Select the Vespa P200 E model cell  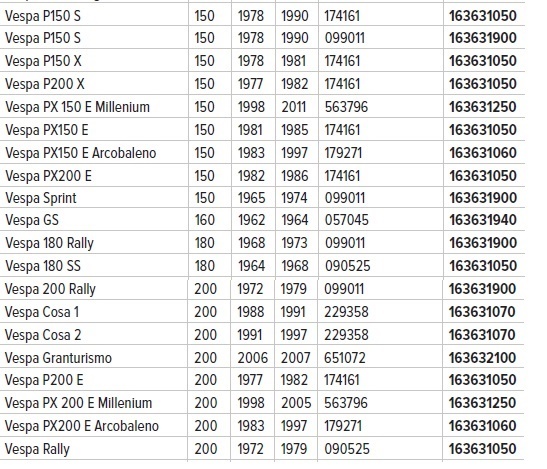(44, 380)
